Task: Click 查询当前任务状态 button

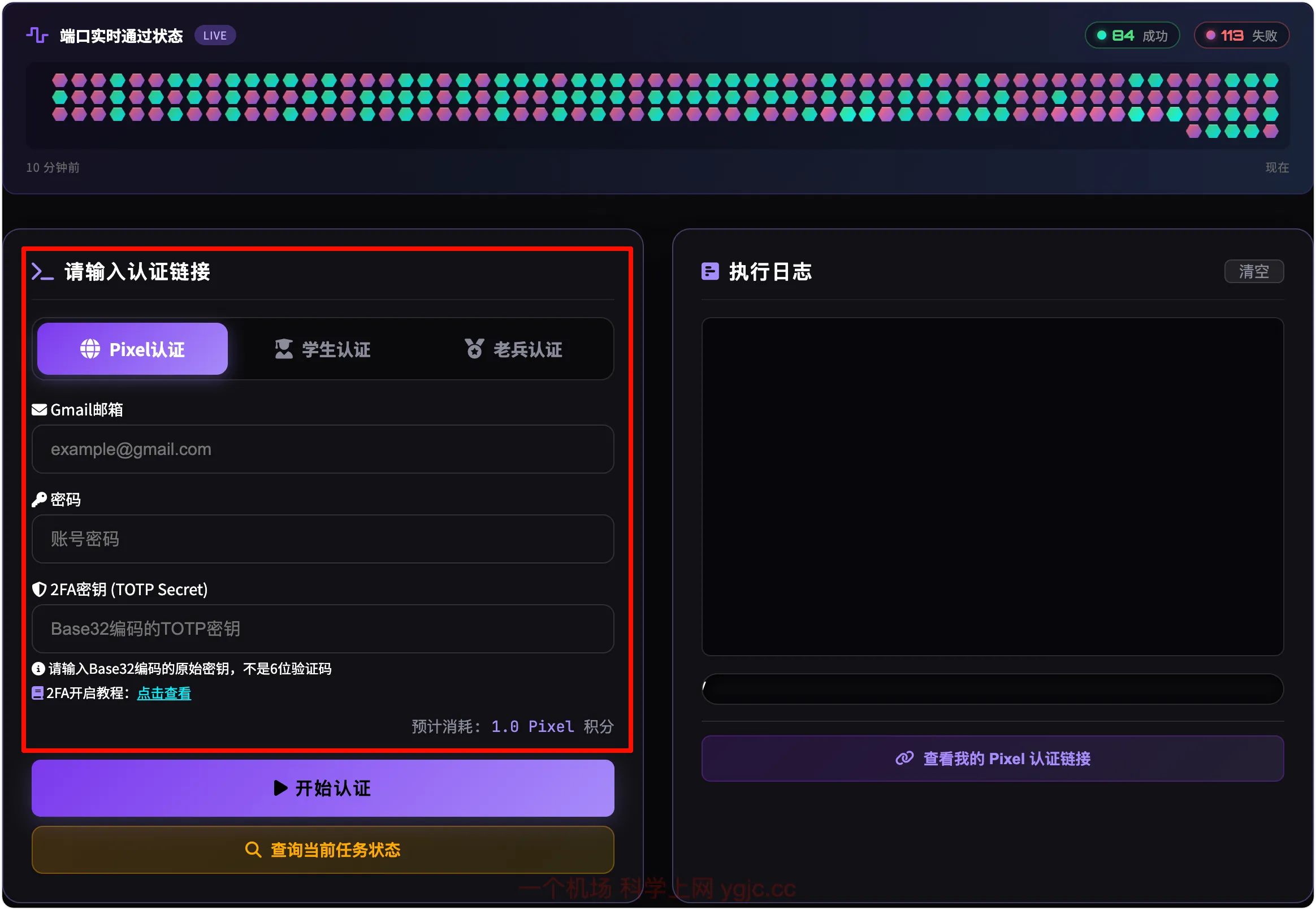Action: pos(323,850)
